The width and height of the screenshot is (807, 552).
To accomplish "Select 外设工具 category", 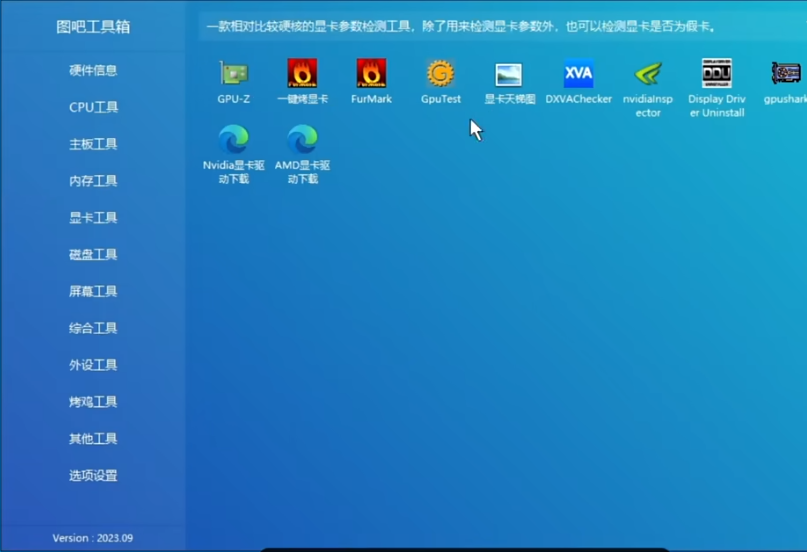I will 93,365.
